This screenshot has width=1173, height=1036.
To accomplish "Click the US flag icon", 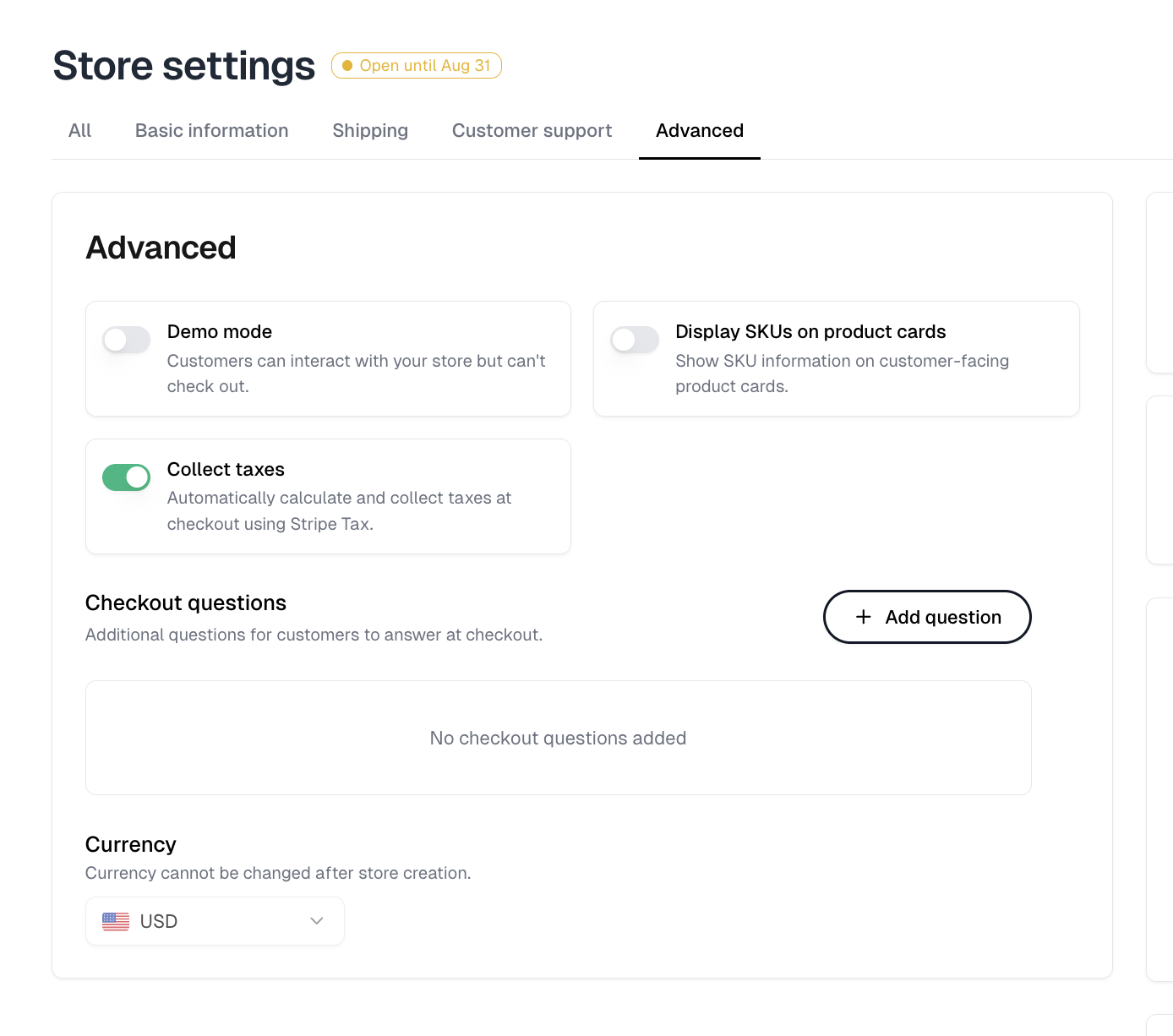I will click(x=116, y=921).
